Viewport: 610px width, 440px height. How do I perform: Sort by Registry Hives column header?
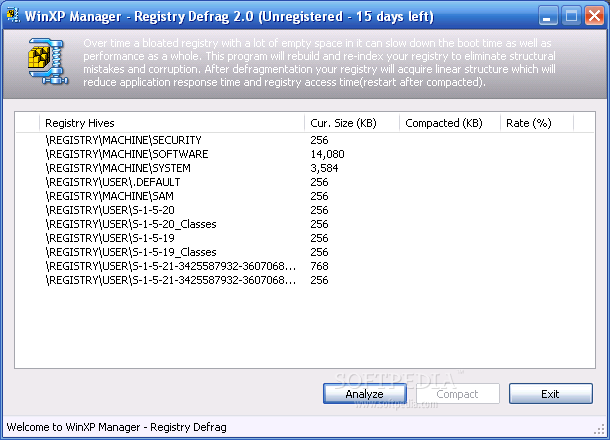point(172,123)
